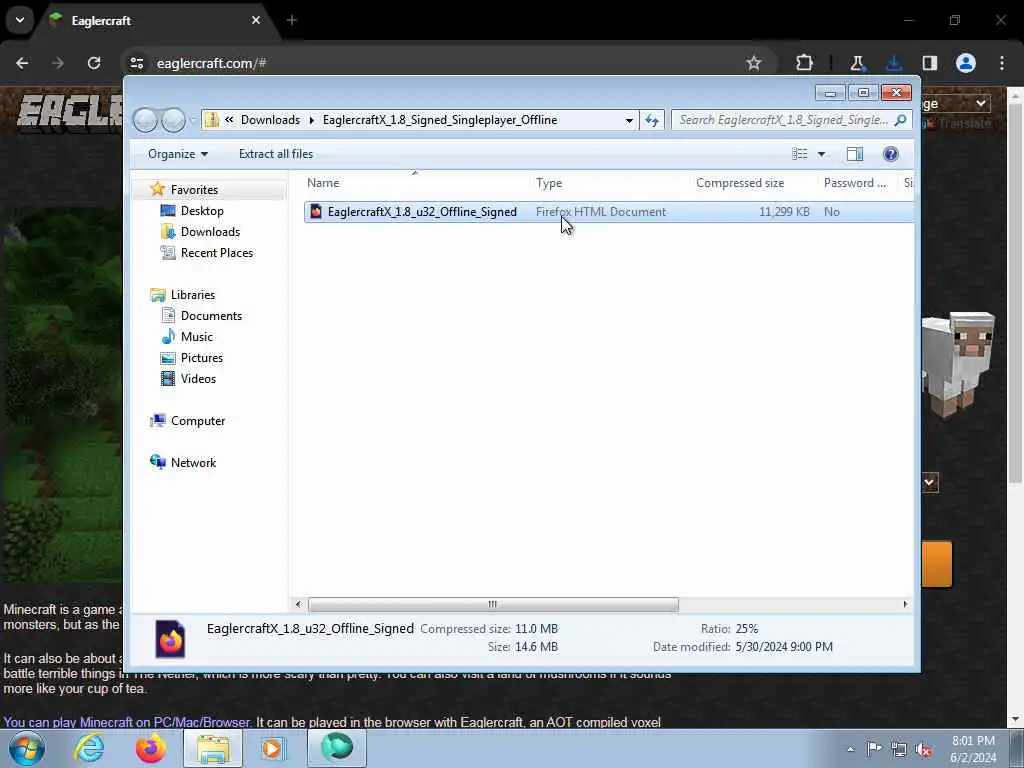Open the view options dropdown arrow

click(822, 154)
